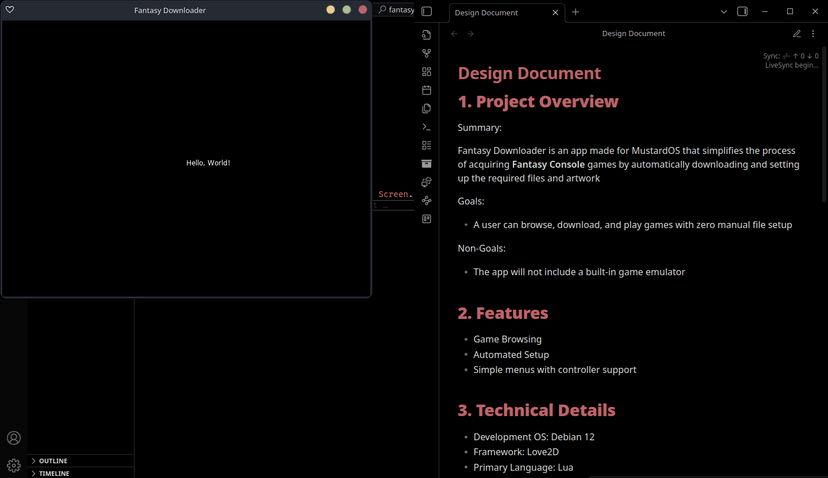
Task: Add a new tab with plus button
Action: 575,12
